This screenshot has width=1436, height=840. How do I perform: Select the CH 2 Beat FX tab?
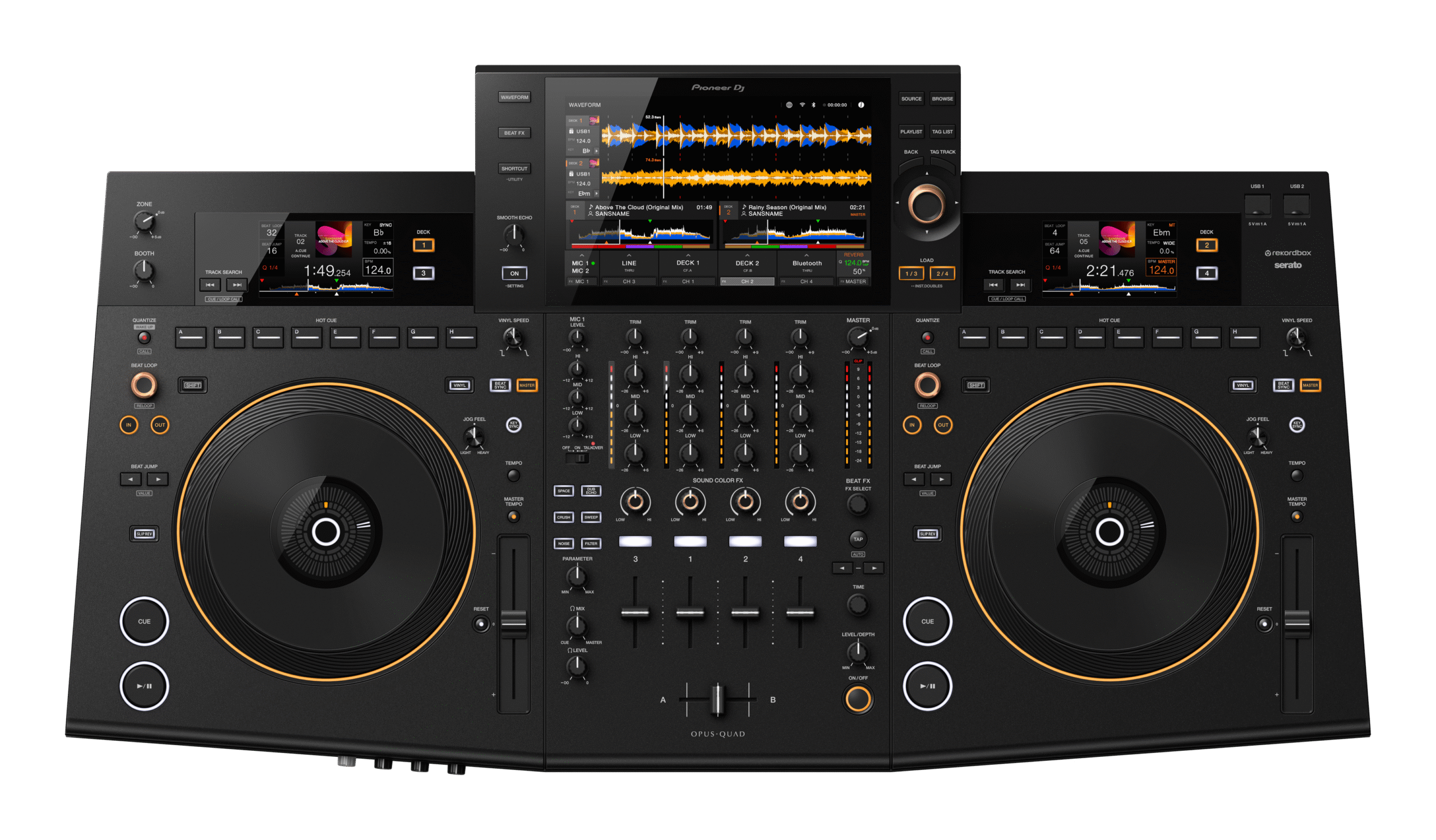pos(747,281)
